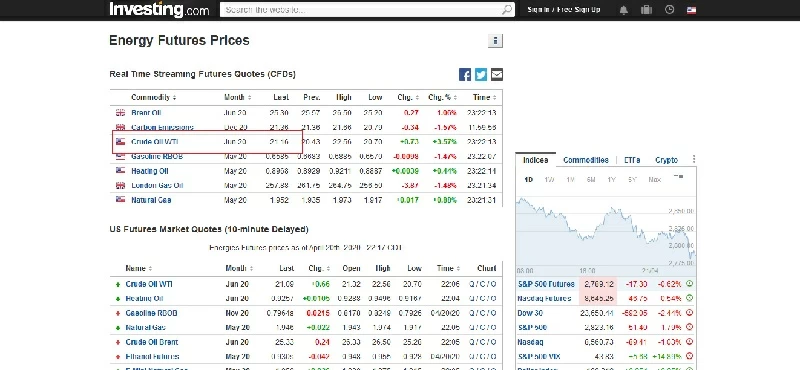Sort the table by the Commodity column
Image resolution: width=800 pixels, height=370 pixels.
tap(154, 97)
